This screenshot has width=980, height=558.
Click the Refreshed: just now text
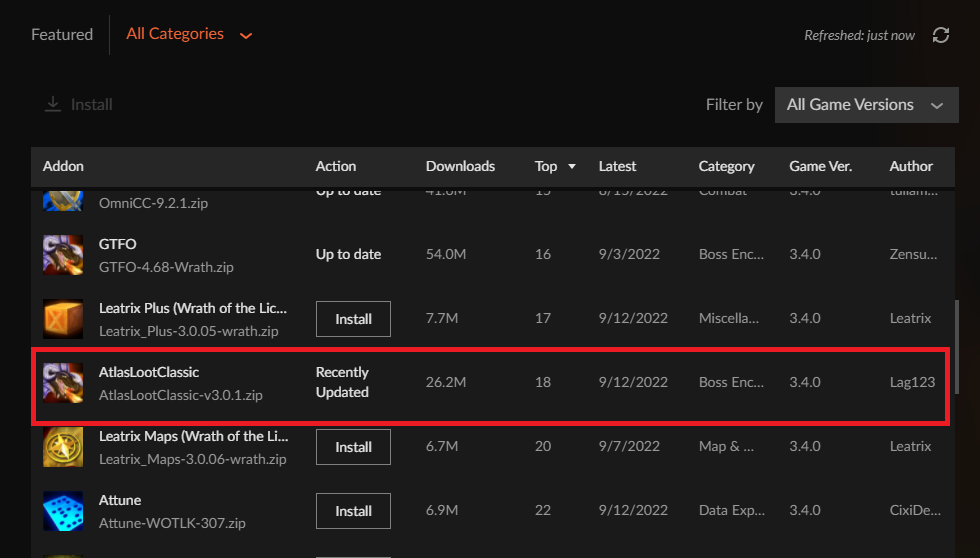(859, 36)
